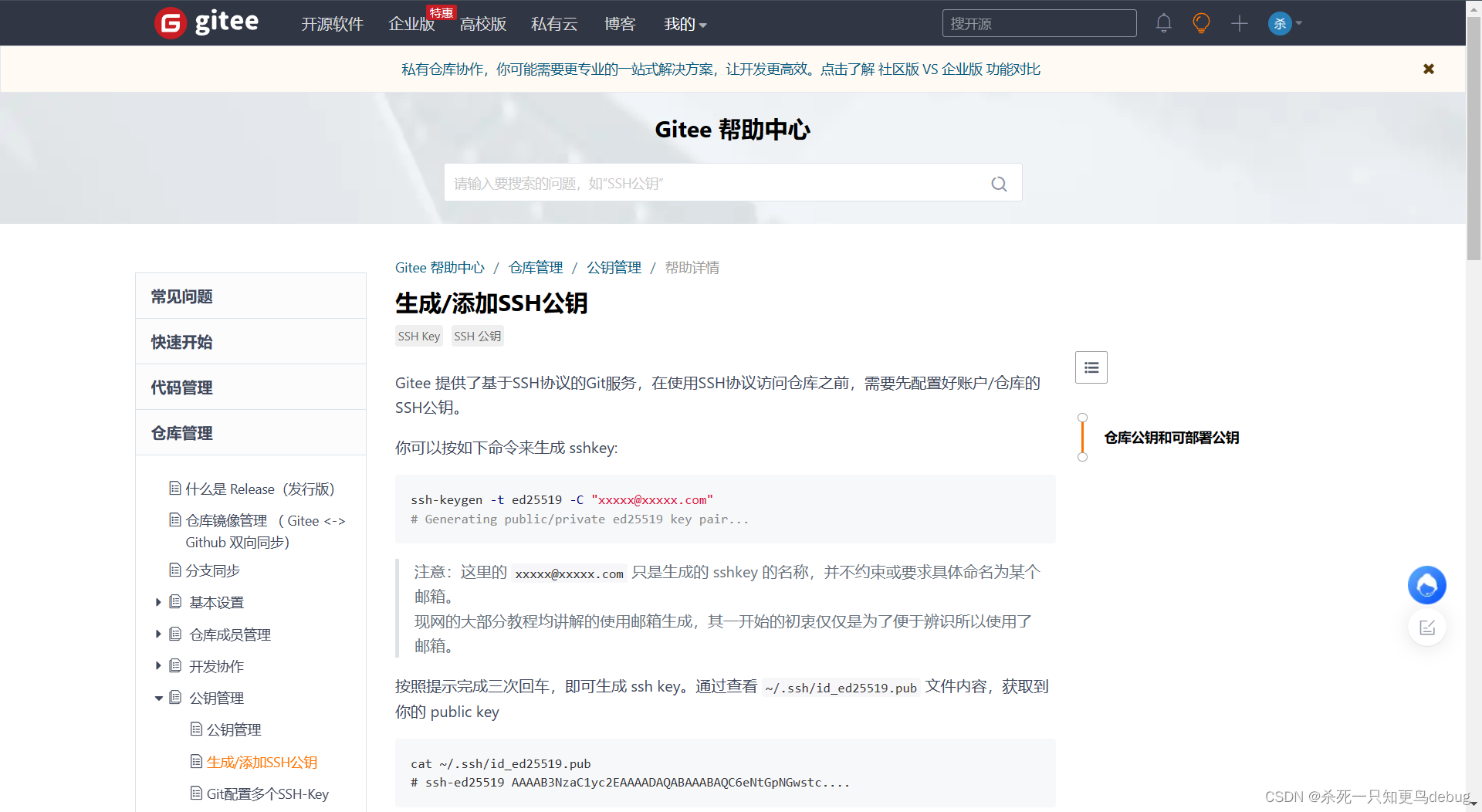Open the notifications bell icon
The width and height of the screenshot is (1482, 812).
(x=1163, y=23)
